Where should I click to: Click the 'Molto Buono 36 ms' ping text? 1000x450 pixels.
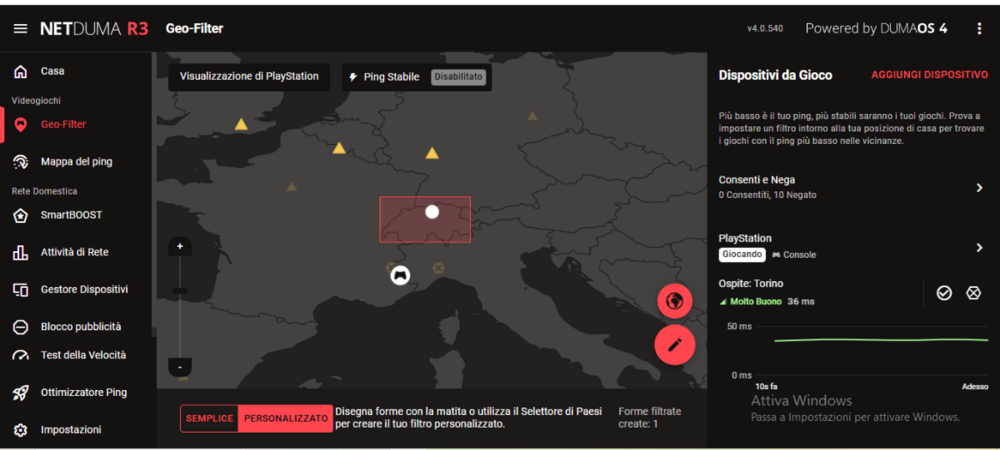(767, 301)
